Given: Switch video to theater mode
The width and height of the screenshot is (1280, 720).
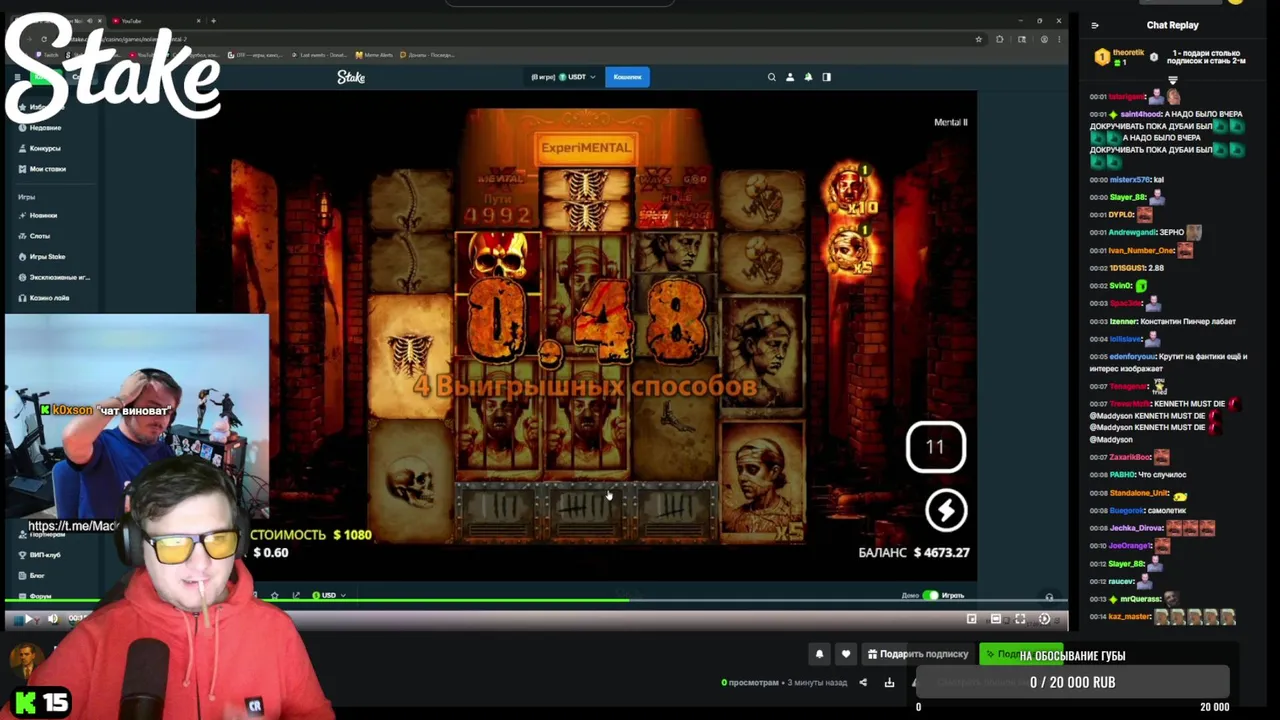Looking at the screenshot, I should tap(995, 619).
